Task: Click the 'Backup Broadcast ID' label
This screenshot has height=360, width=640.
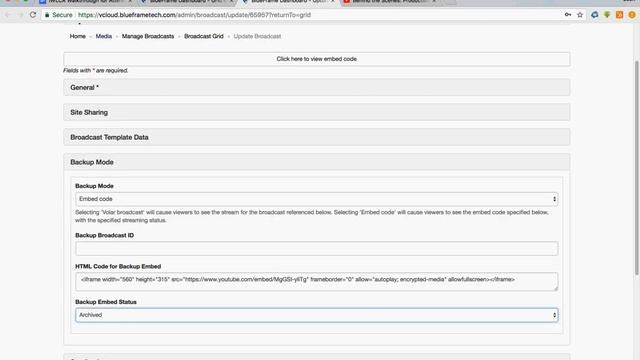Action: [104, 235]
